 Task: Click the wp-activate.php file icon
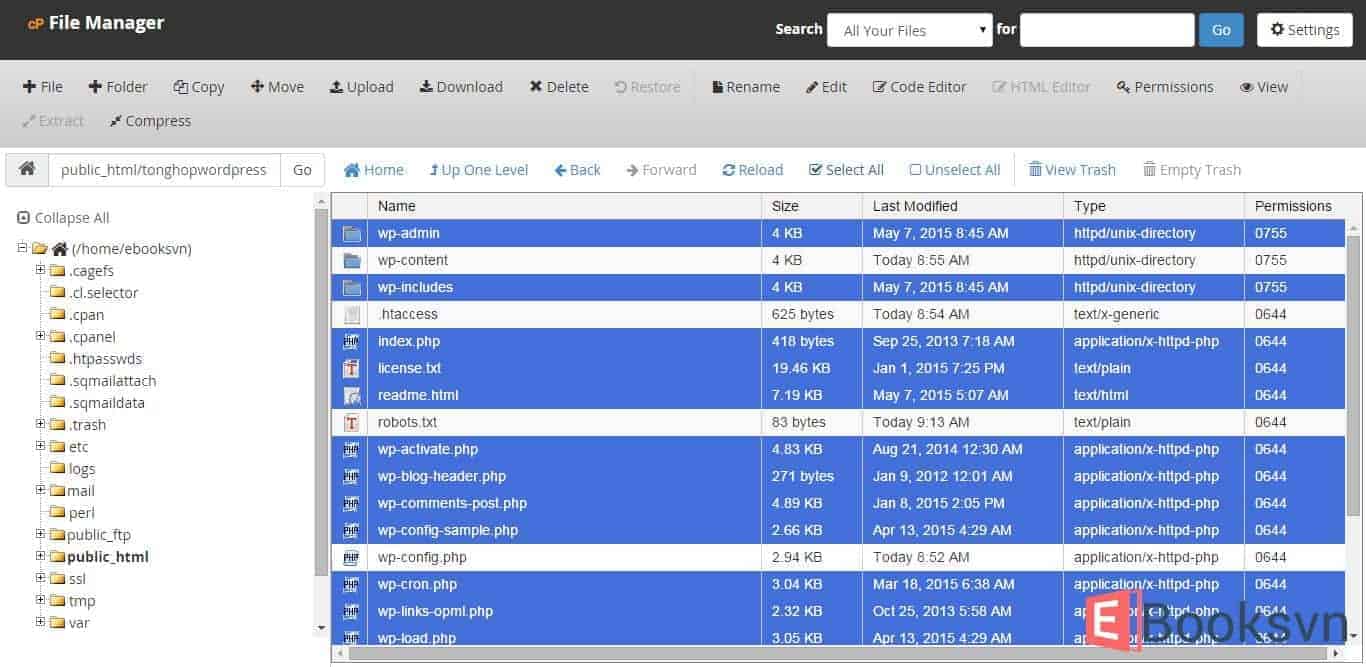(351, 449)
